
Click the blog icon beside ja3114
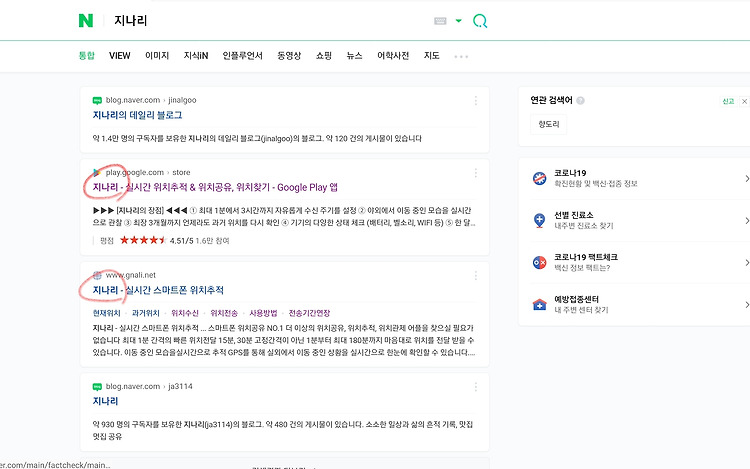point(97,387)
